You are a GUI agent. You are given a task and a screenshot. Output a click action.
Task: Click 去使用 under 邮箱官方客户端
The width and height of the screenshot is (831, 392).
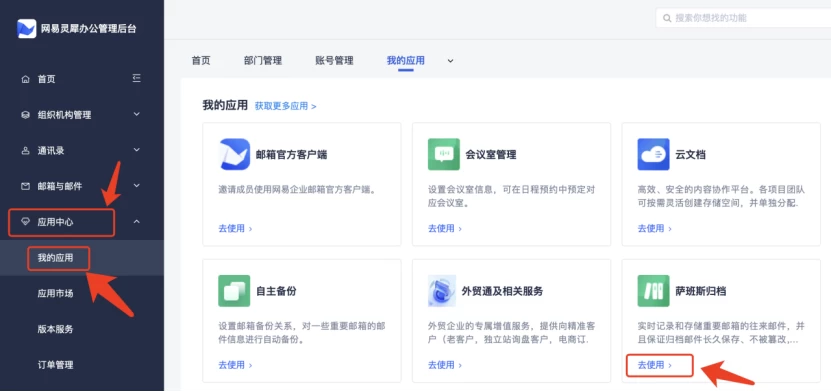pyautogui.click(x=235, y=228)
